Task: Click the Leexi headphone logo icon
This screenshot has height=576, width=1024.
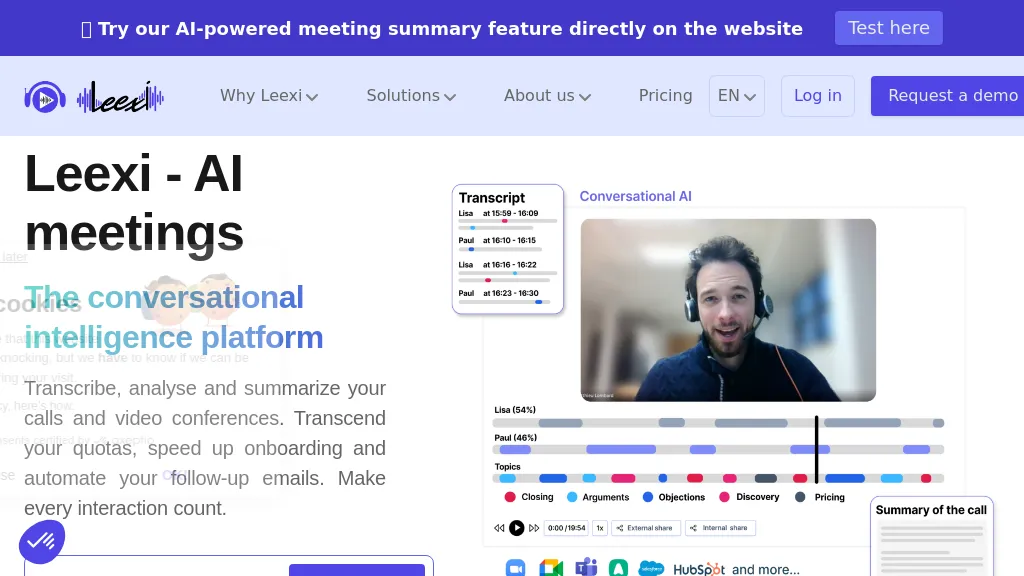Action: click(x=45, y=97)
